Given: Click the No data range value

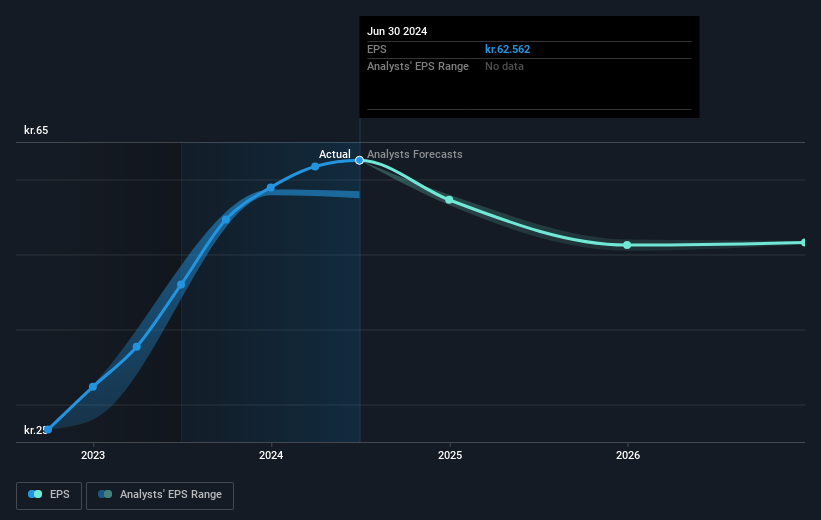Looking at the screenshot, I should [504, 67].
